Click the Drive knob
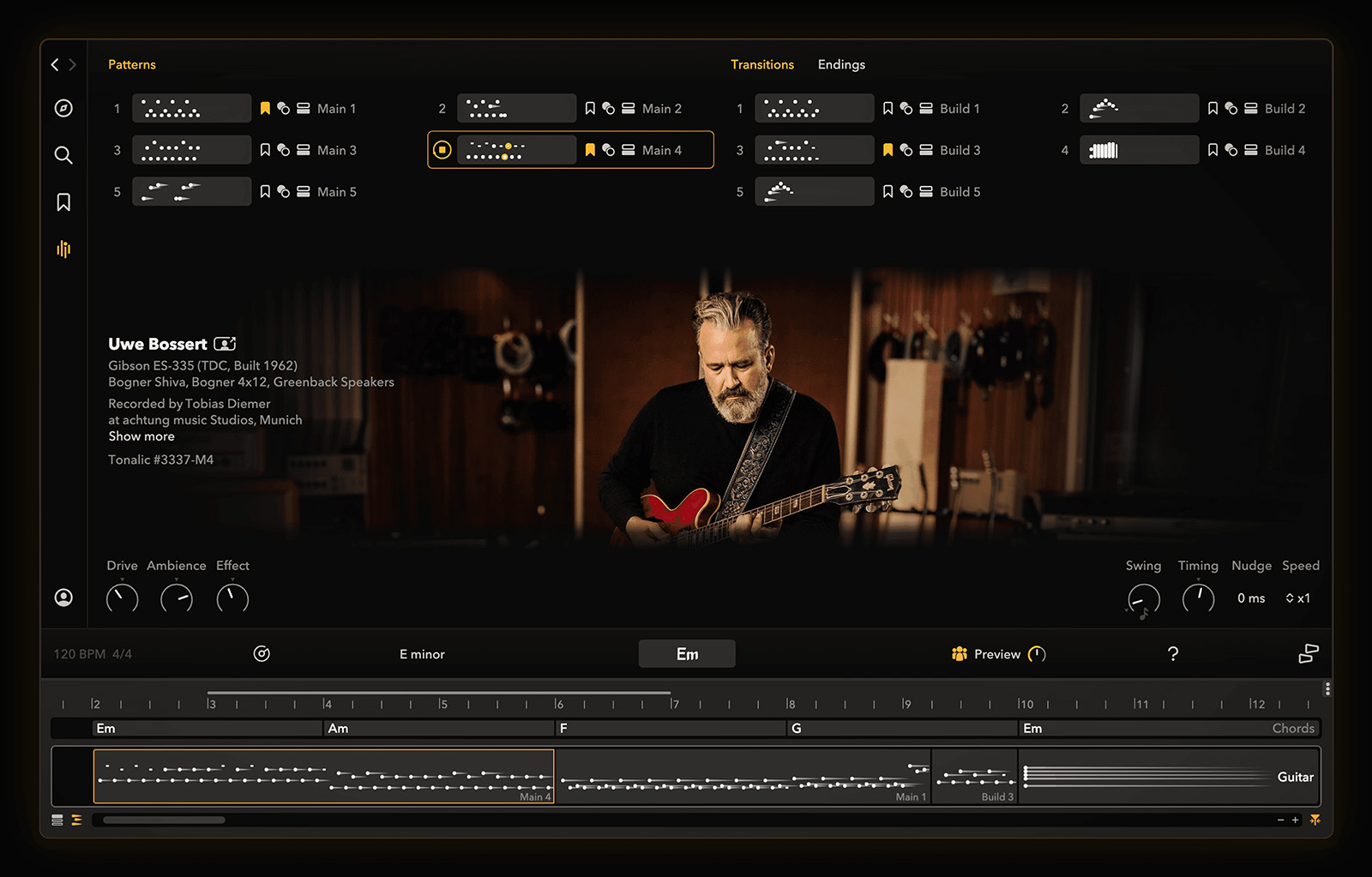 [122, 598]
